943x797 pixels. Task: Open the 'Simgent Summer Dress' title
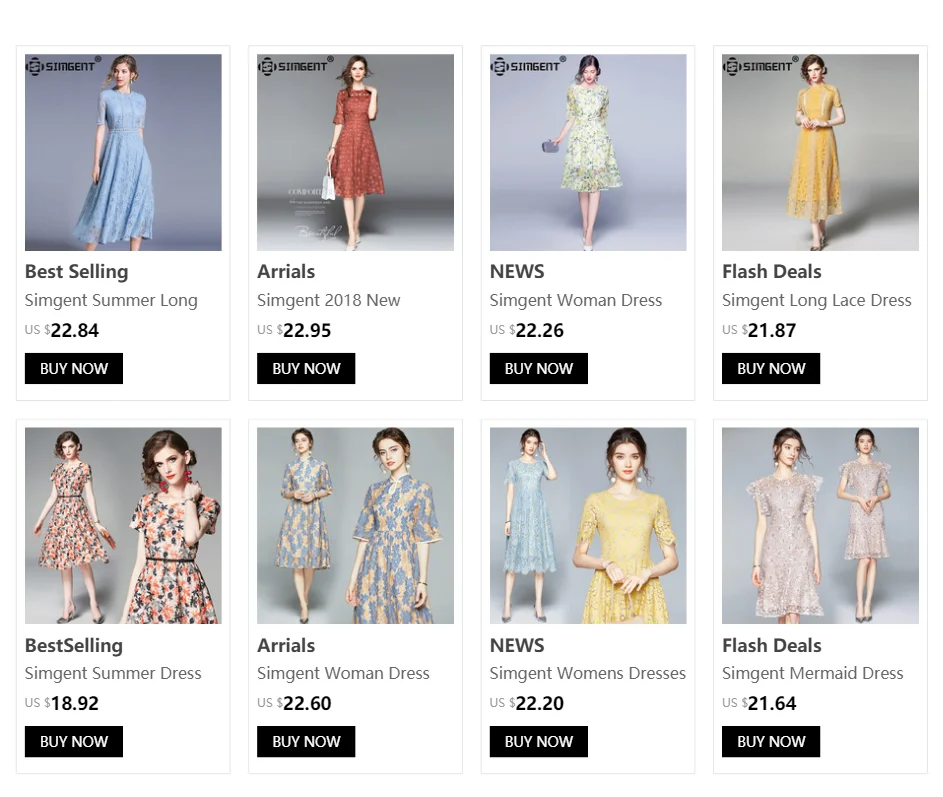tap(113, 673)
